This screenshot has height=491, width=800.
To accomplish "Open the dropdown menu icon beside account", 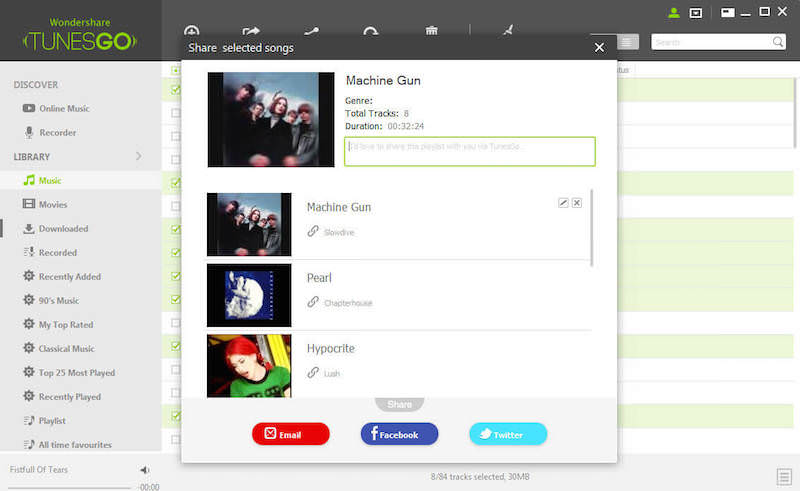I will (x=695, y=13).
